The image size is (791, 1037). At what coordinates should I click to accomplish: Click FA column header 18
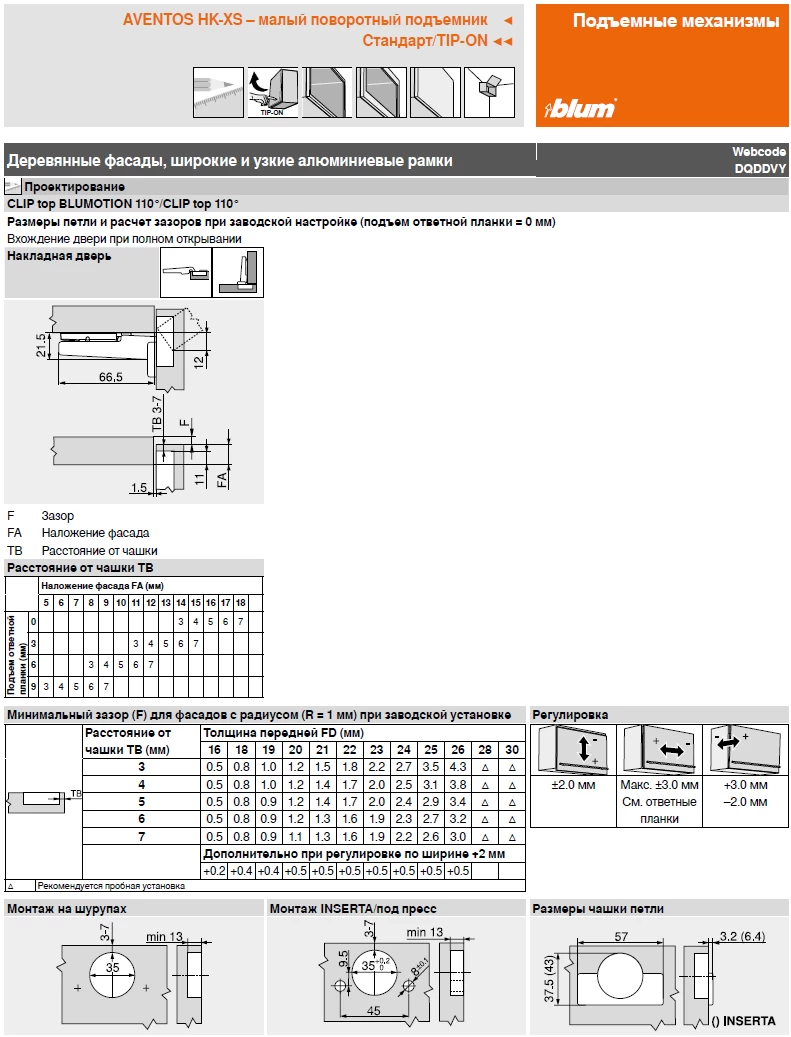click(x=241, y=602)
